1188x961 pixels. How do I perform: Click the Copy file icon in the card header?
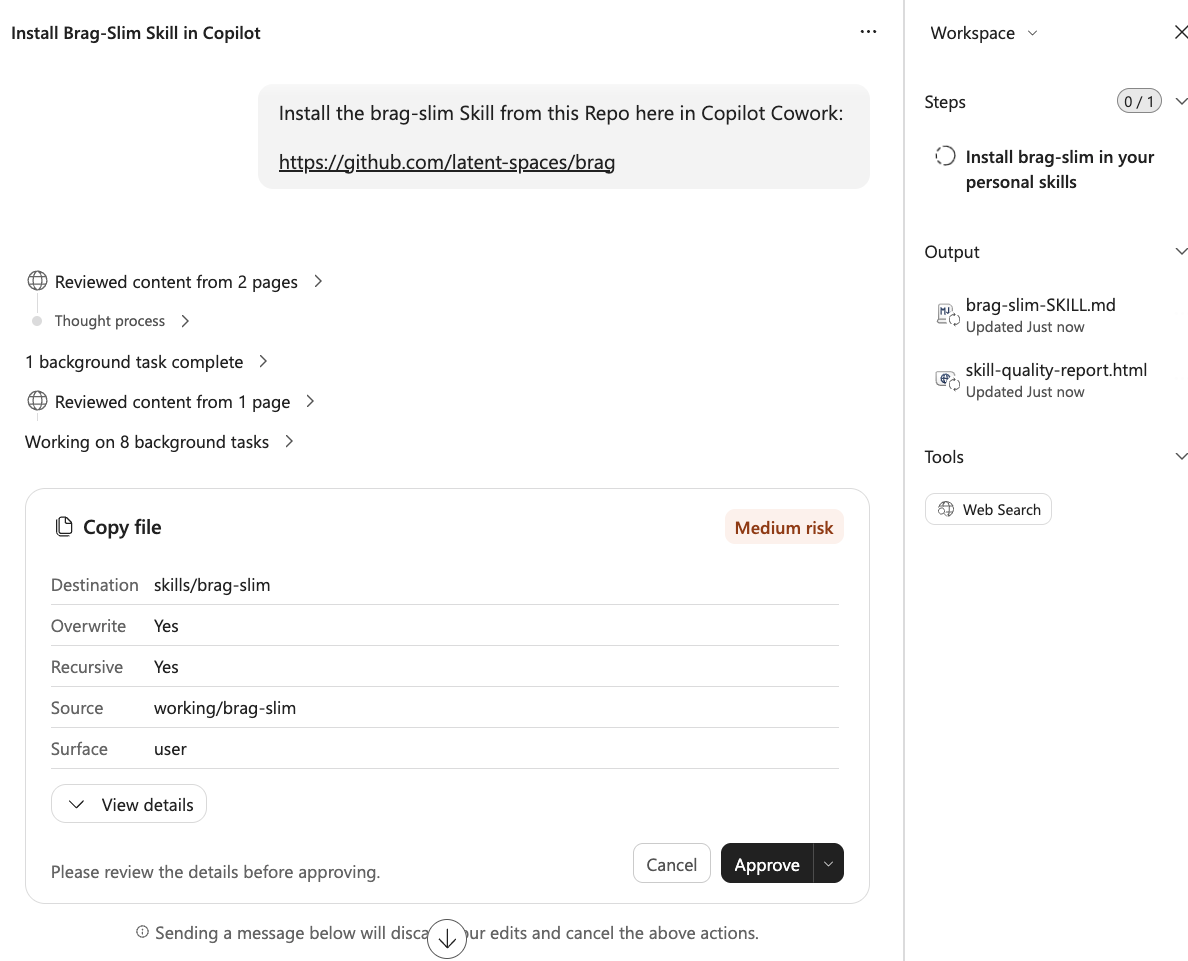(64, 527)
